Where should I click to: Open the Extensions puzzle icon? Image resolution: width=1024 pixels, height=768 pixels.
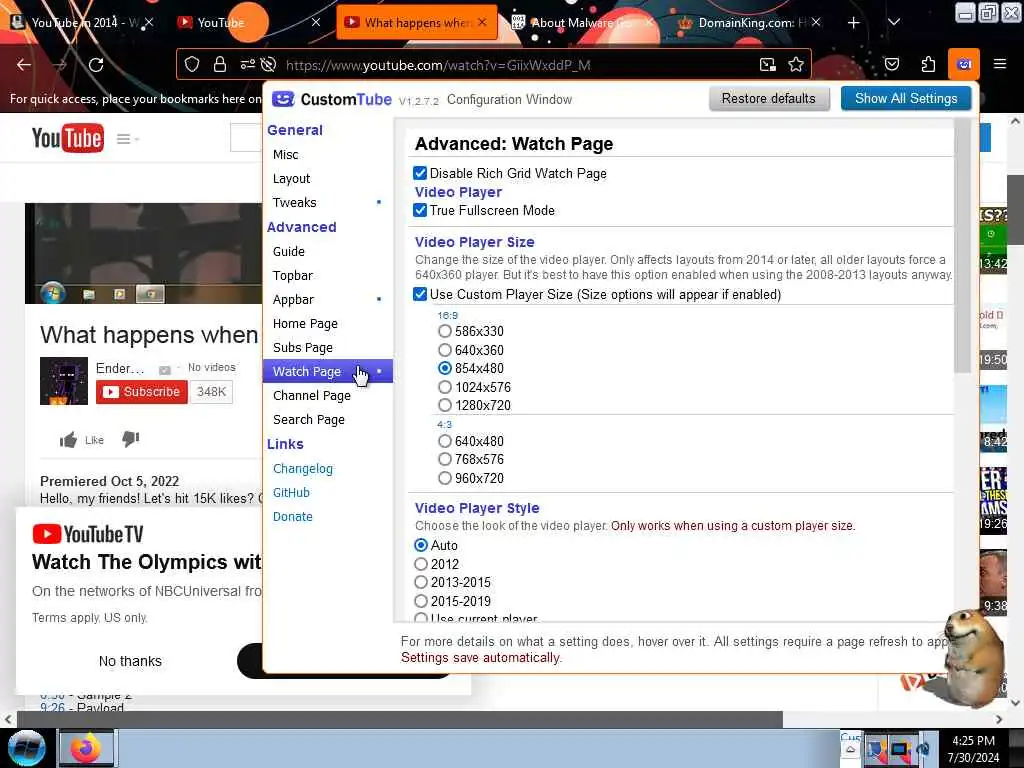[x=928, y=64]
